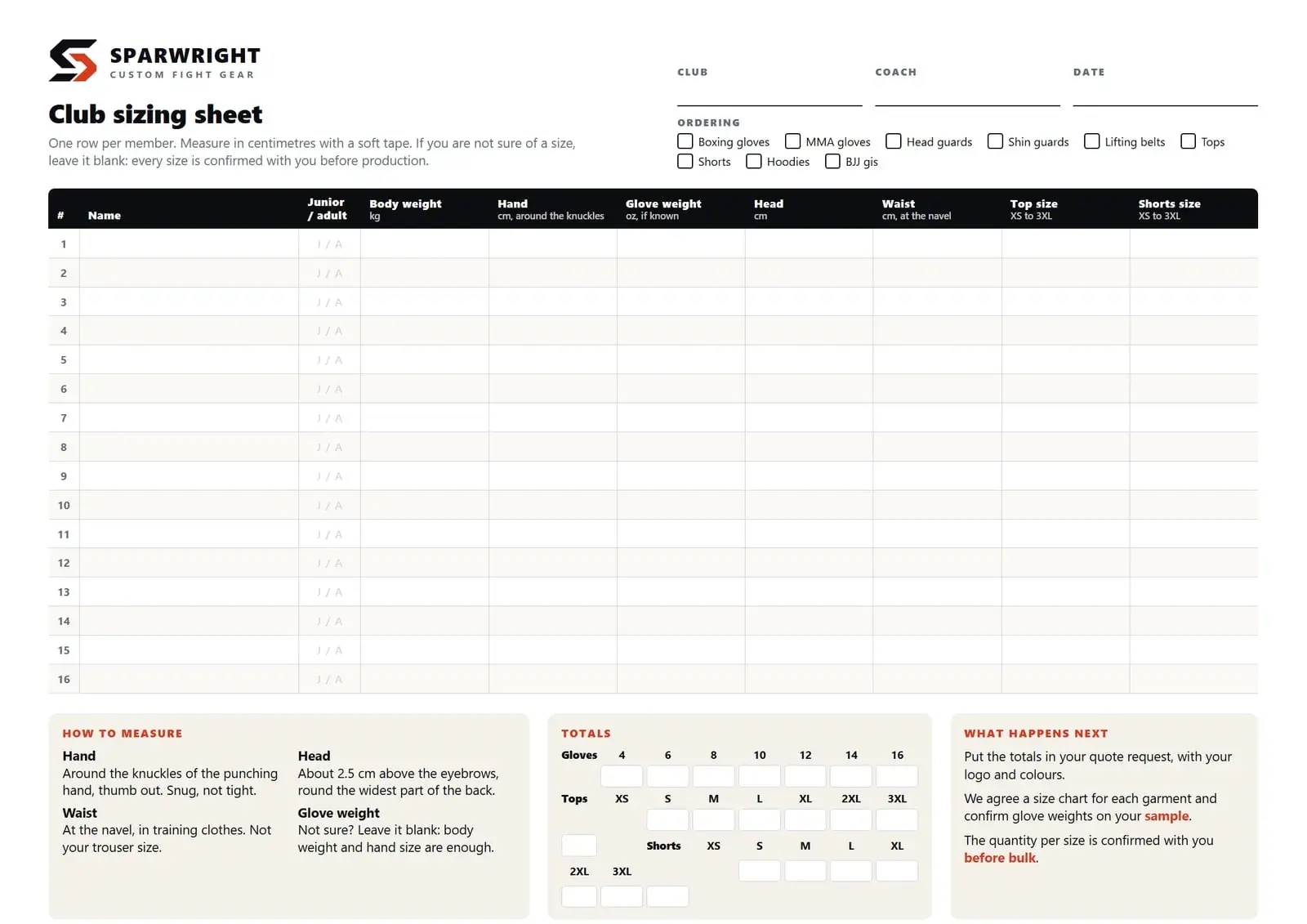
Task: Click Body weight cell in row 2
Action: coord(425,273)
